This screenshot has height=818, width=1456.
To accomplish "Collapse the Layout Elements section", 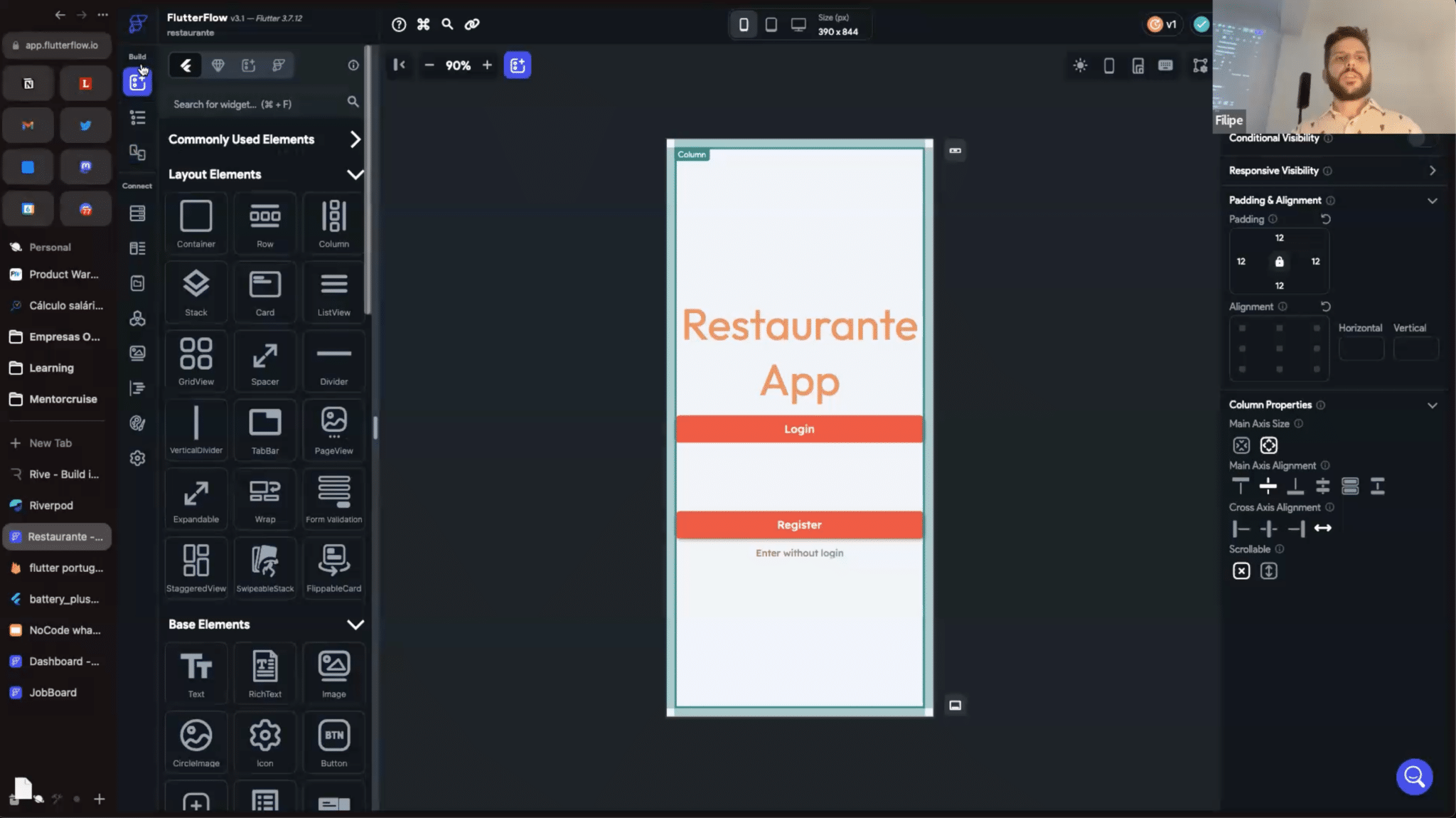I will (355, 174).
